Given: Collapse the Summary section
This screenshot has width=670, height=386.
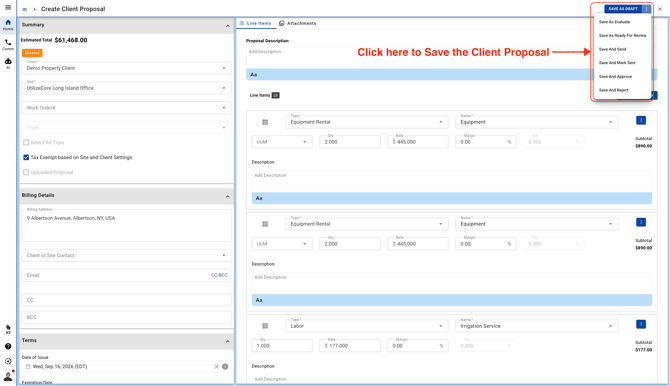Looking at the screenshot, I should pos(227,26).
